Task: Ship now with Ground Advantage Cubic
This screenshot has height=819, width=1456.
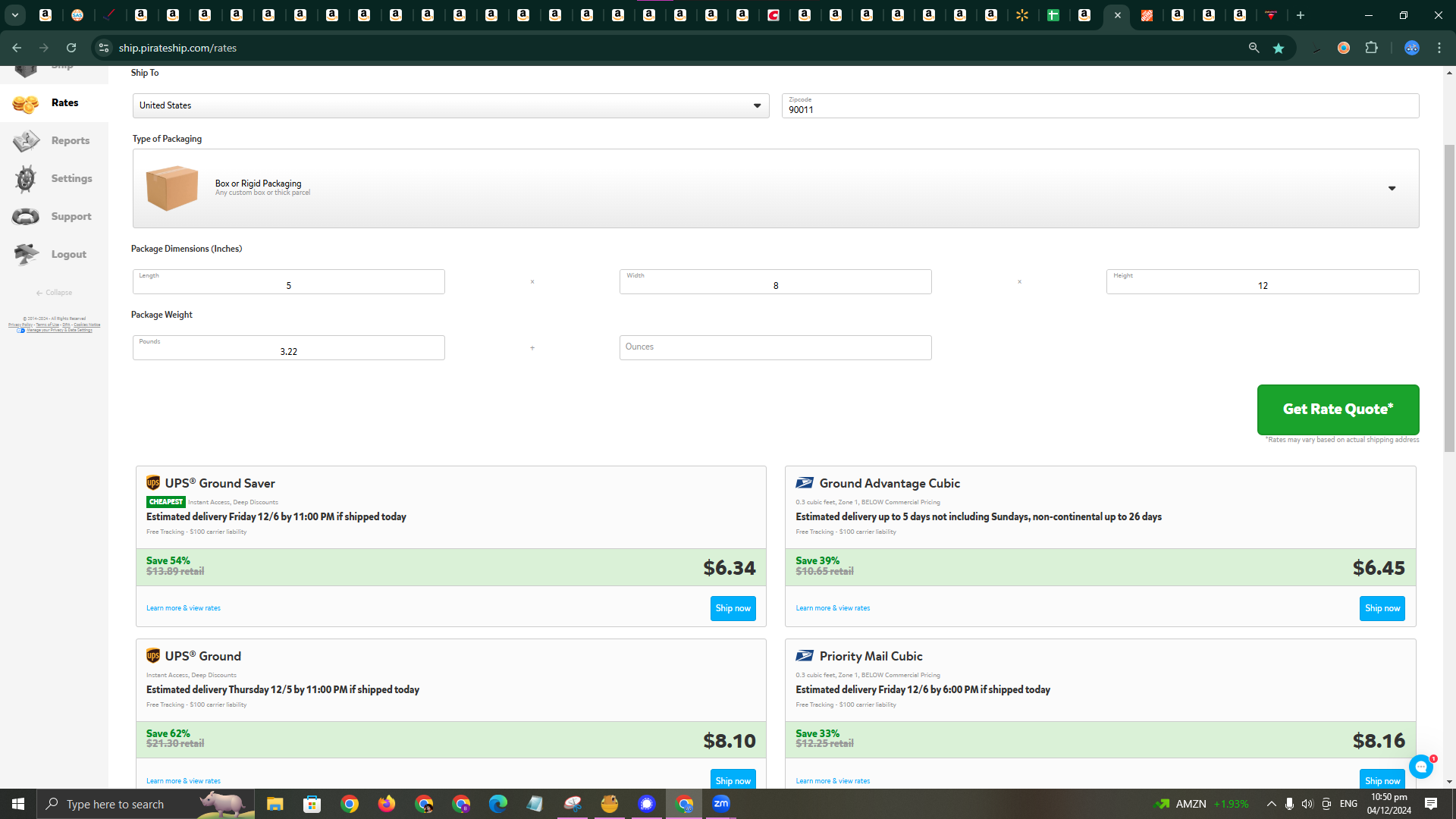Action: point(1382,608)
